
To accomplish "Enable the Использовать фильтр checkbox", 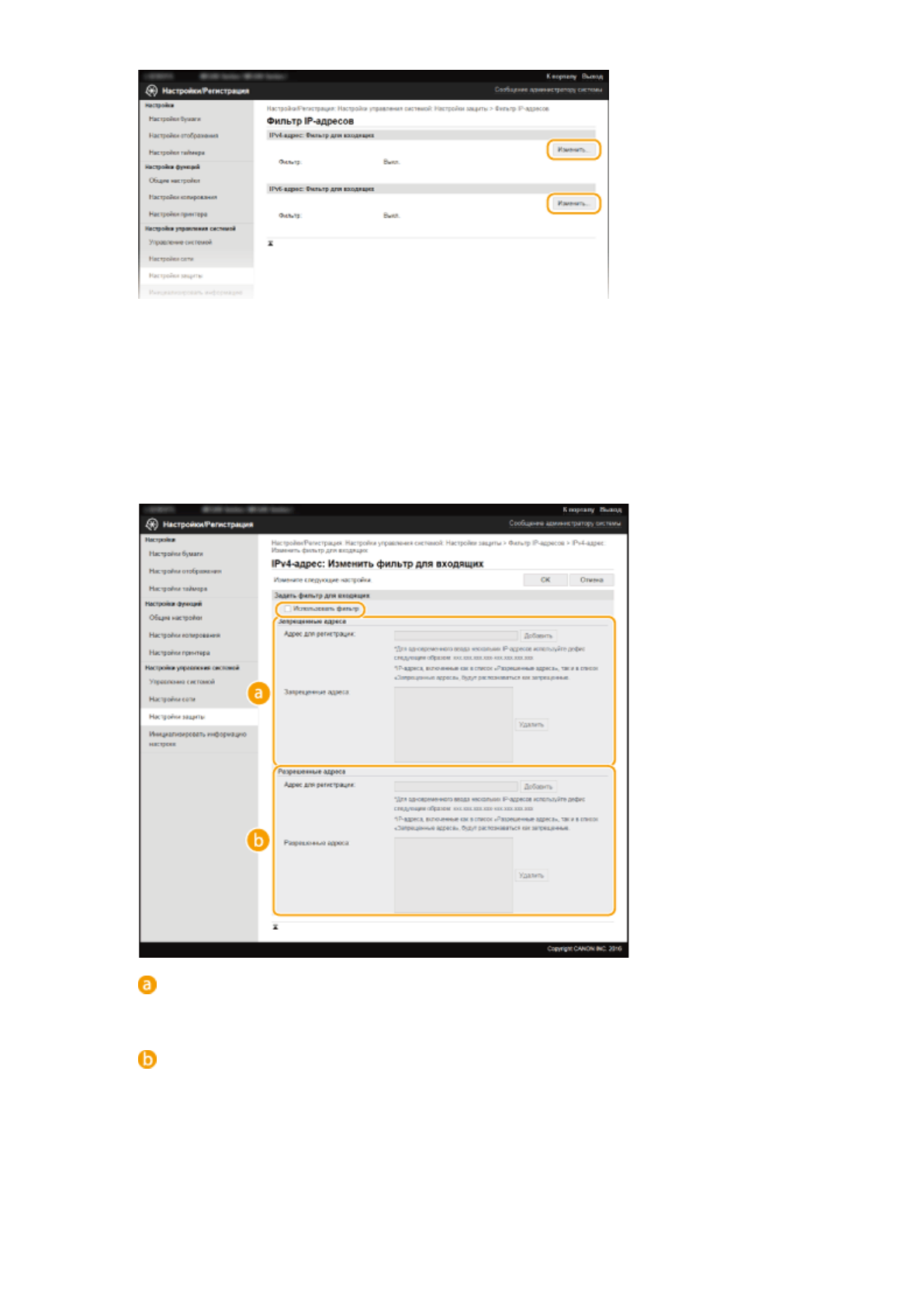I will [x=288, y=609].
